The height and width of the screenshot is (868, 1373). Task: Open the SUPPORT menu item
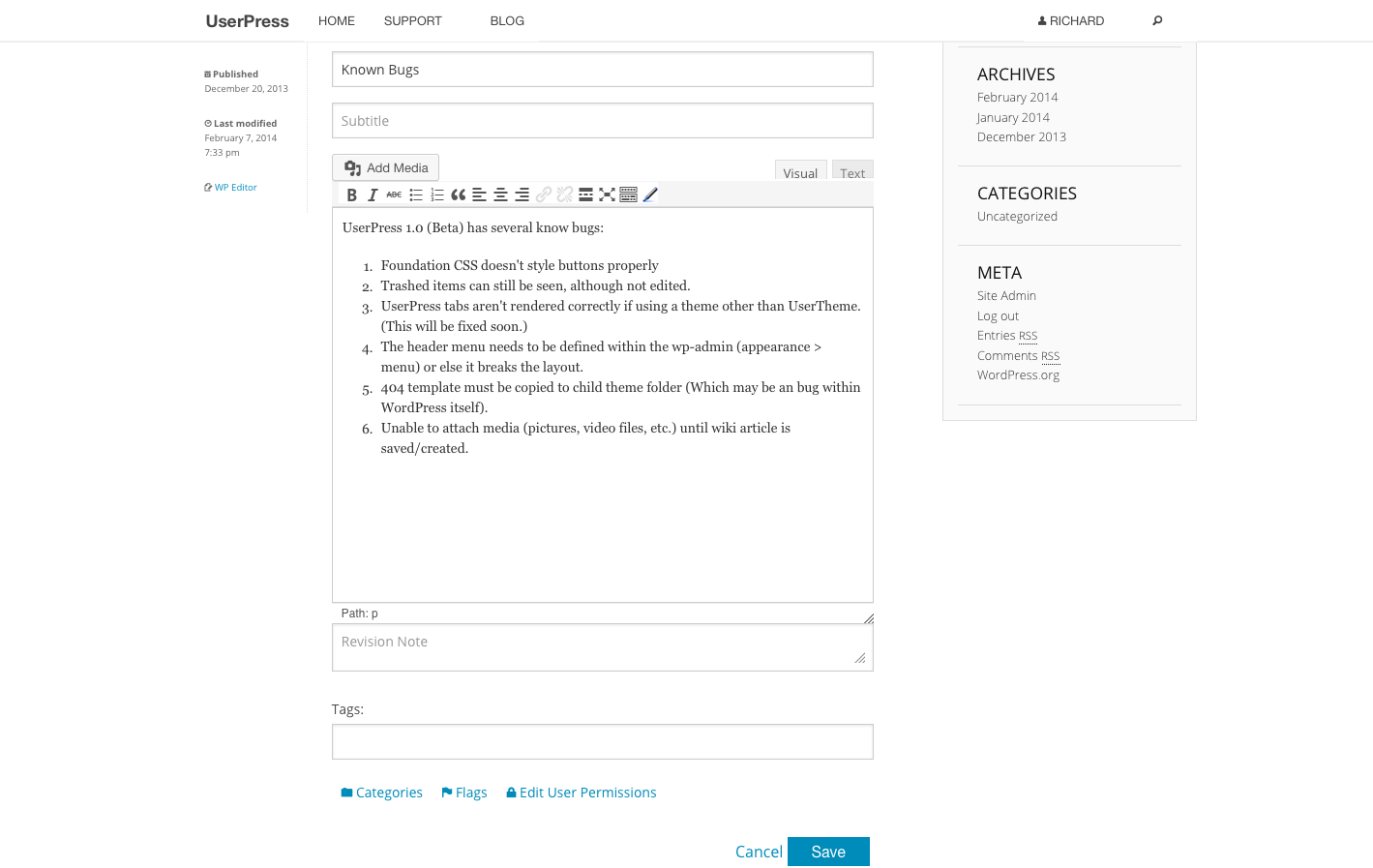(412, 20)
